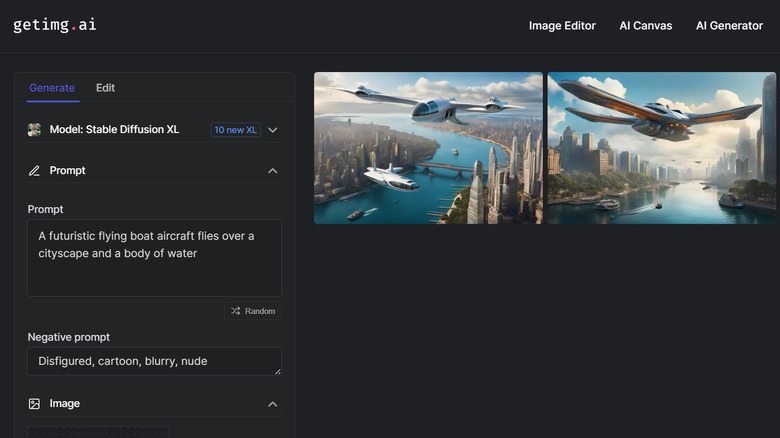The width and height of the screenshot is (780, 438).
Task: Click the picture icon beside Image heading
Action: [x=34, y=404]
